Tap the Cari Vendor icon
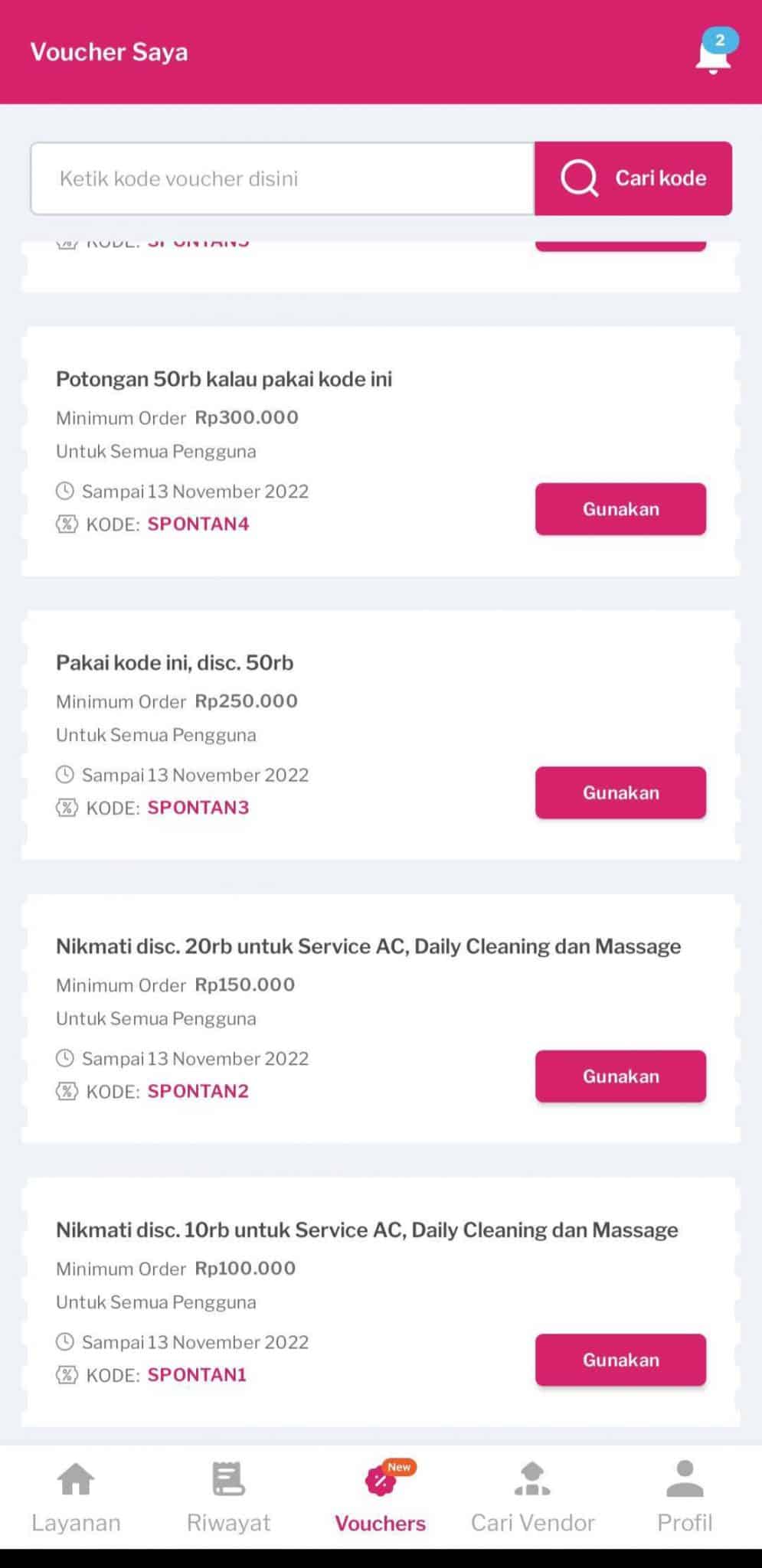The width and height of the screenshot is (762, 1568). pyautogui.click(x=532, y=1478)
